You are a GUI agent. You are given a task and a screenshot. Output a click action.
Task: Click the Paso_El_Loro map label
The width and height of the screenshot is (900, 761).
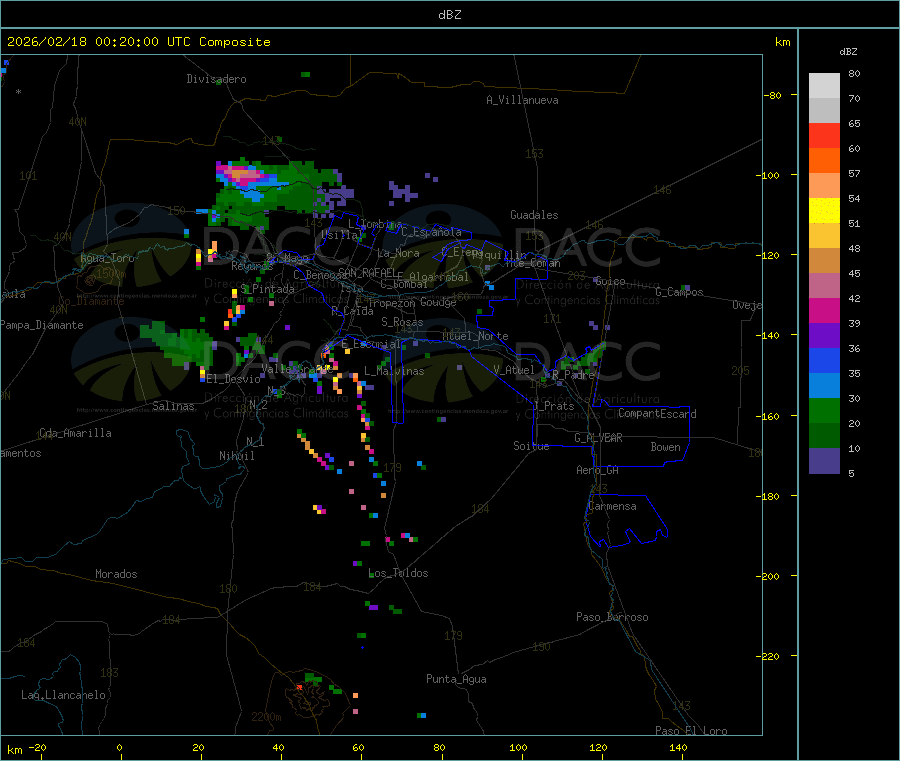tap(692, 731)
